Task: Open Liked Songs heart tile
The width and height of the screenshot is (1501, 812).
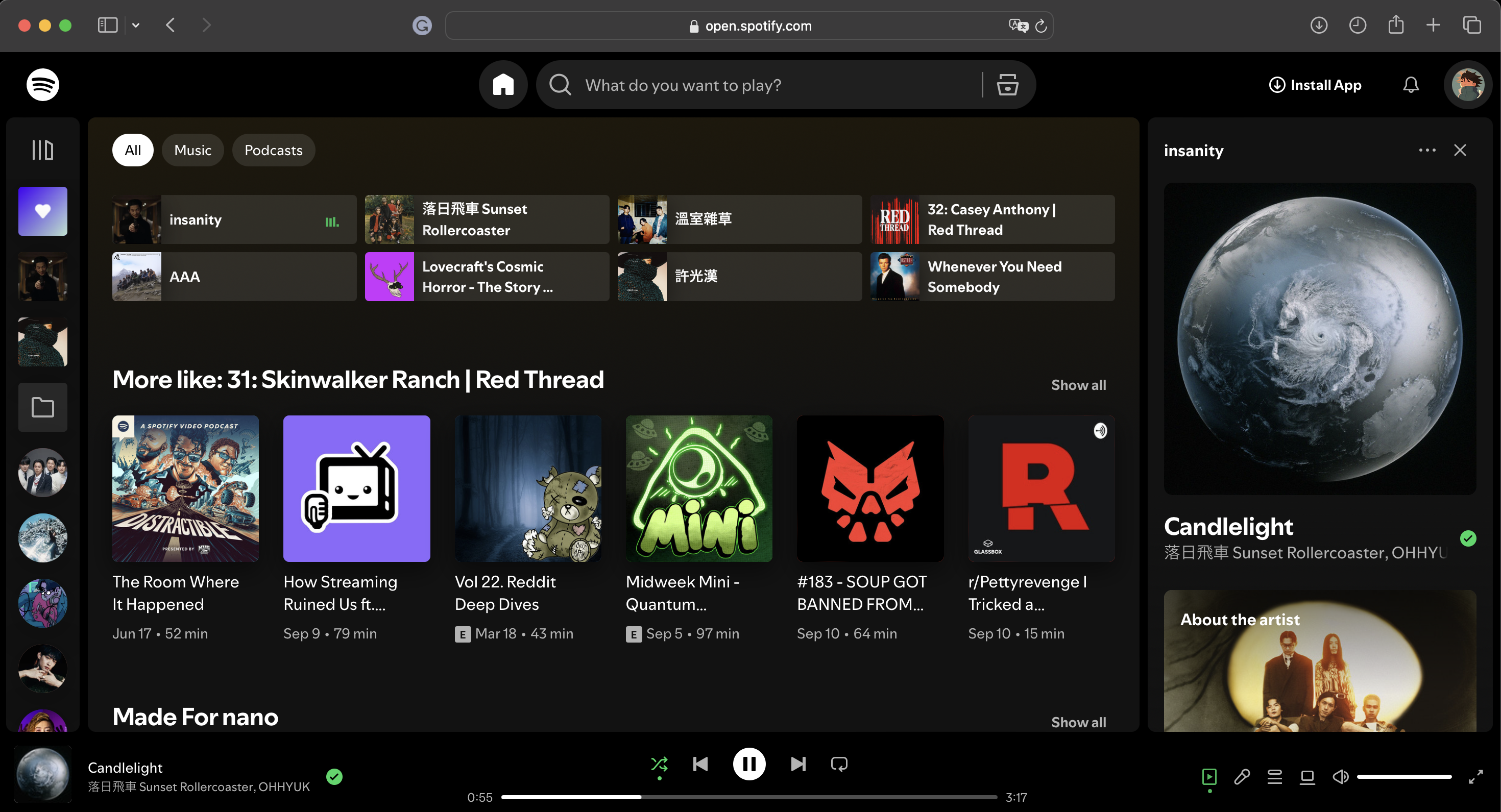Action: click(x=42, y=211)
